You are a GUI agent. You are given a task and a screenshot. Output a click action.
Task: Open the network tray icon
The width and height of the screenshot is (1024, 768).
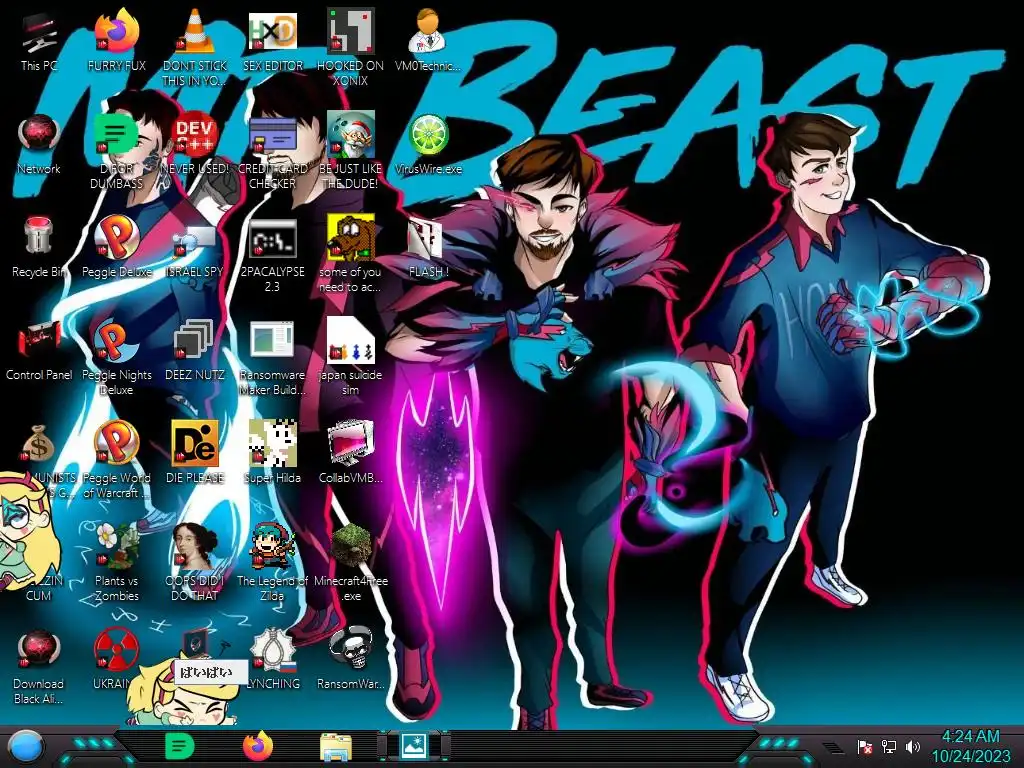click(x=888, y=746)
